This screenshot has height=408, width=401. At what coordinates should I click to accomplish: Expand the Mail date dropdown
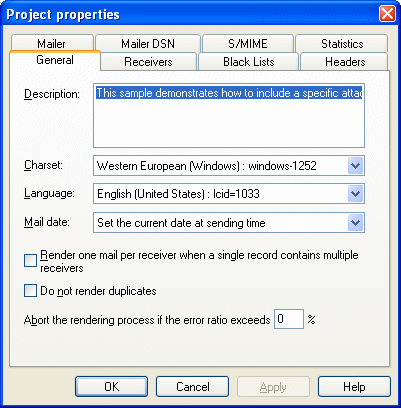[355, 223]
